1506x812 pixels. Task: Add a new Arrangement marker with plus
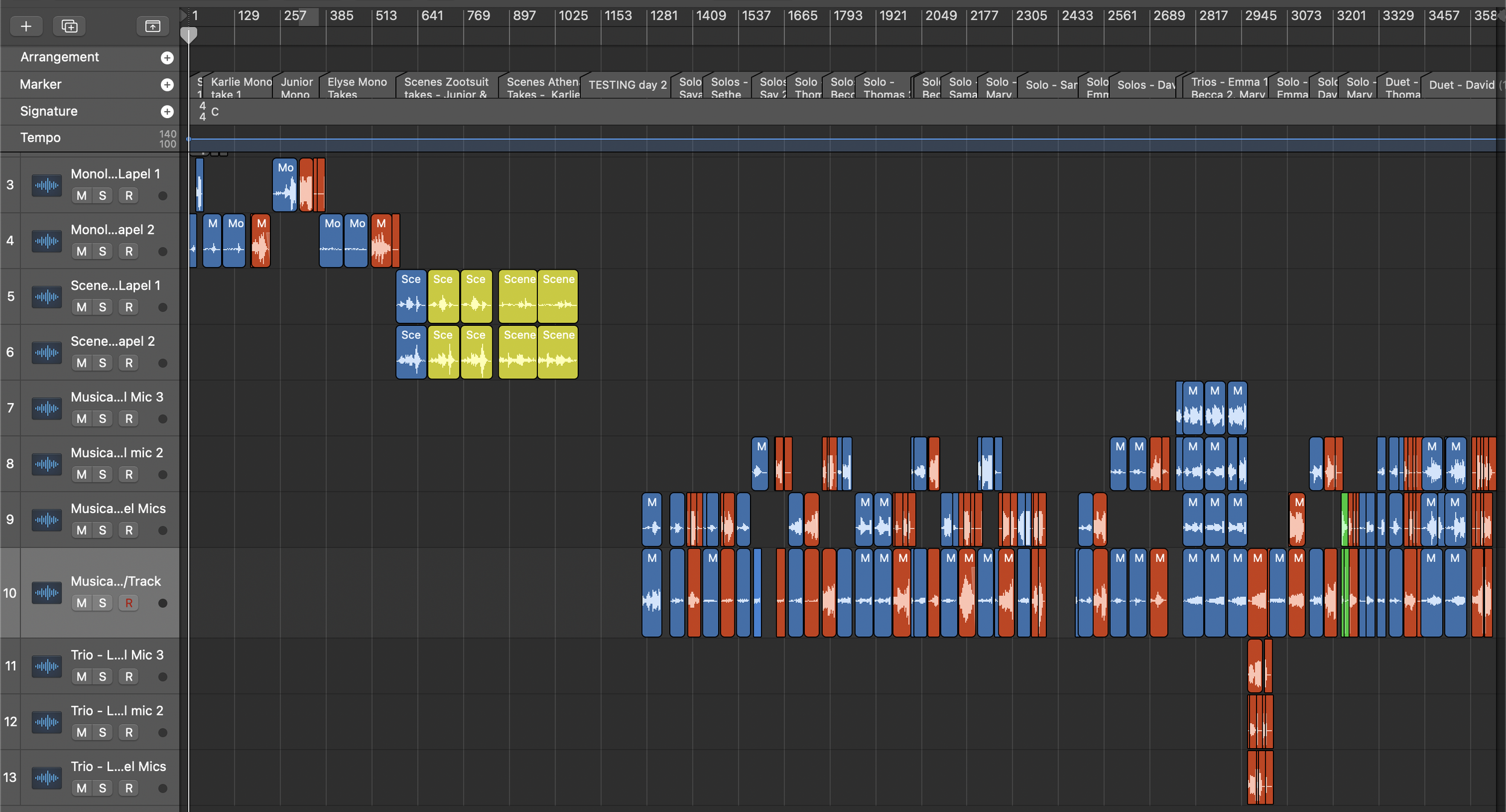(x=167, y=58)
